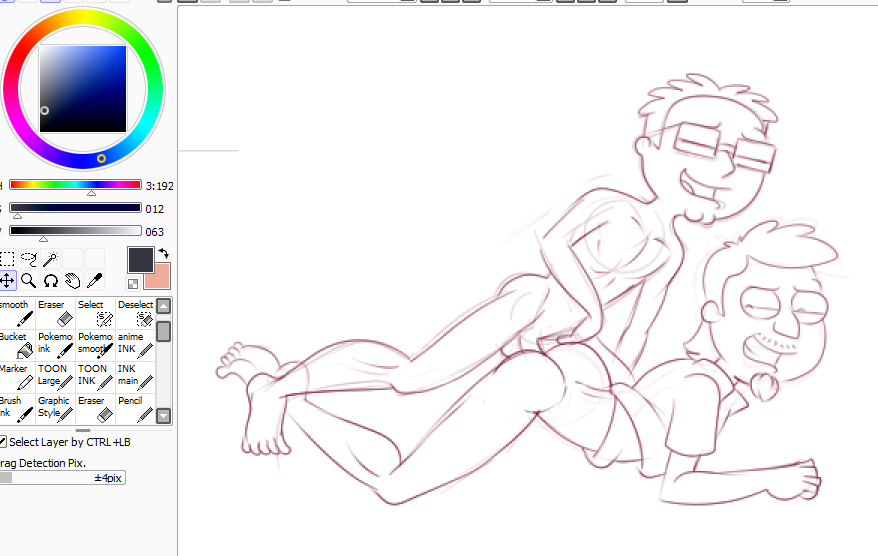
Task: Select the Eyedropper color picker tool
Action: click(x=94, y=281)
